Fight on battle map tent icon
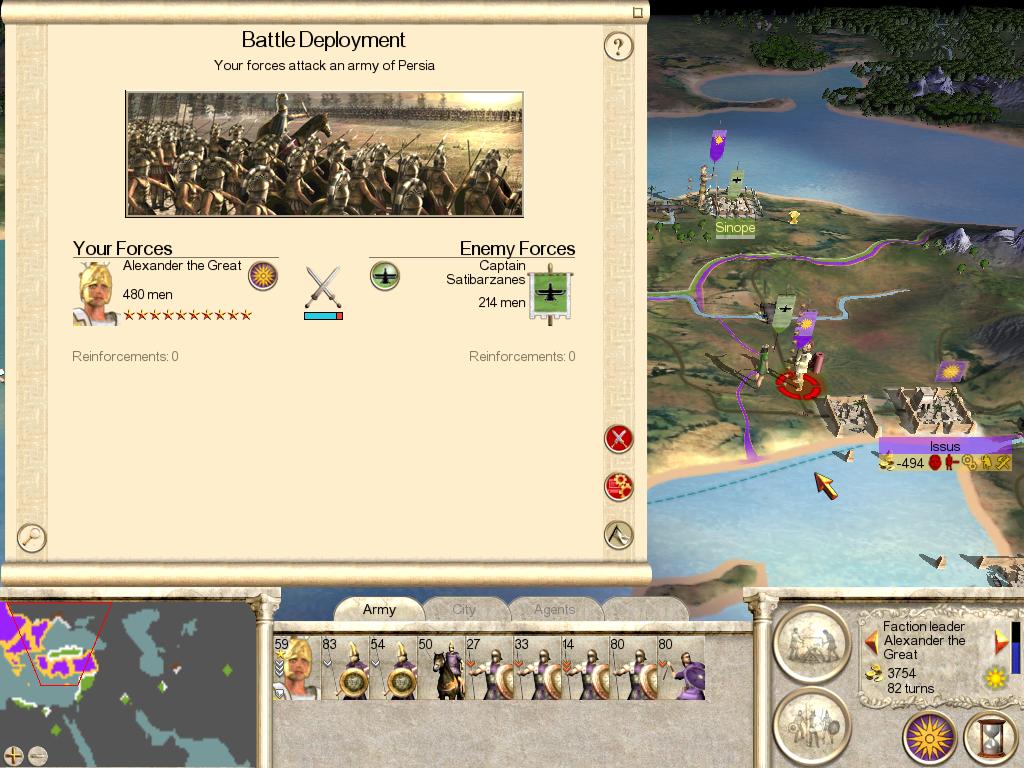The width and height of the screenshot is (1024, 768). coord(618,535)
